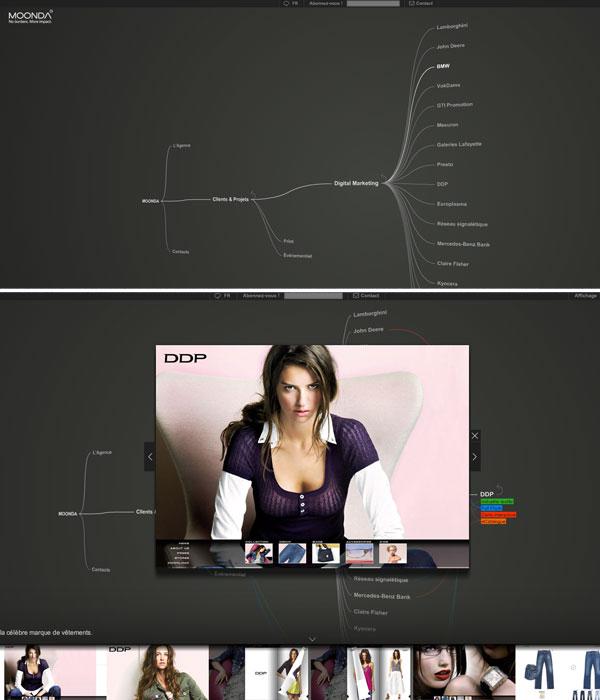600x700 pixels.
Task: Select the John Deere node in the upper mind map
Action: pos(450,46)
